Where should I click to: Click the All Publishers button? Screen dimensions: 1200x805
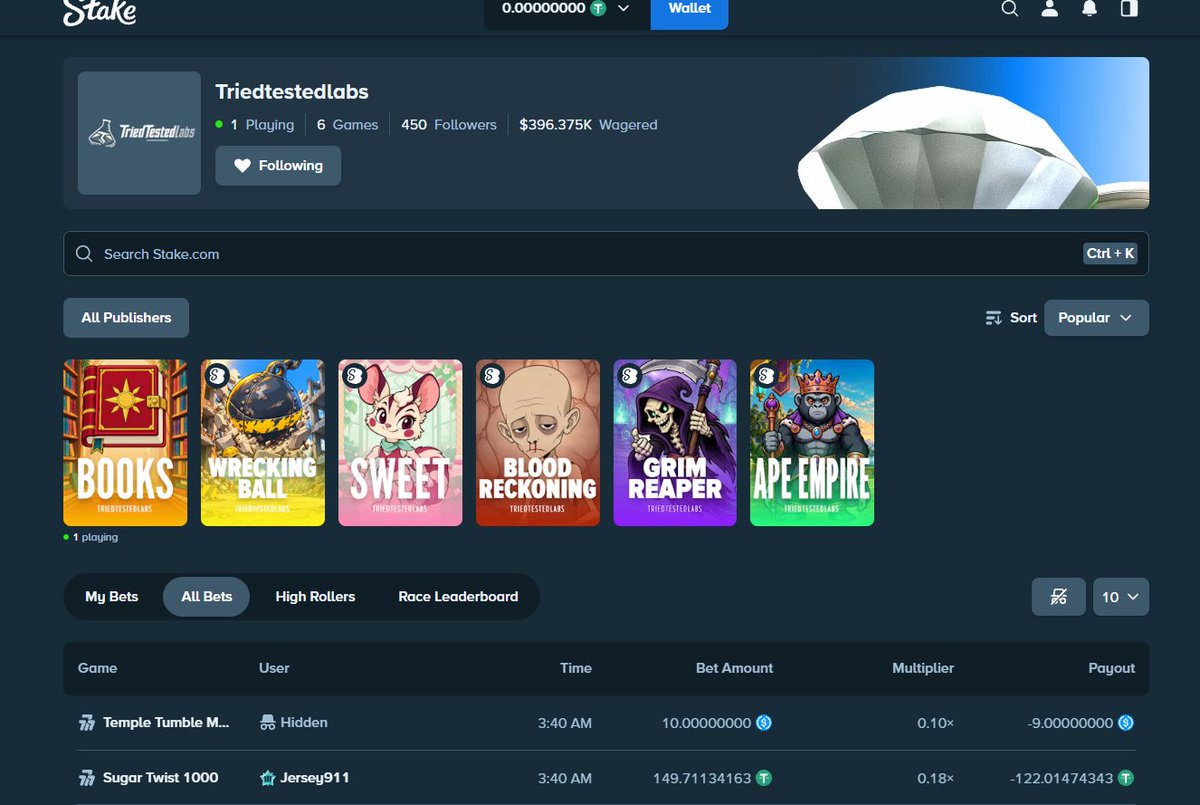pyautogui.click(x=126, y=318)
